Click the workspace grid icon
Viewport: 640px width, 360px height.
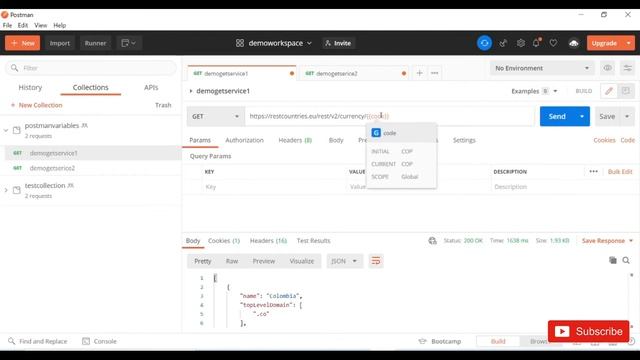tap(240, 43)
